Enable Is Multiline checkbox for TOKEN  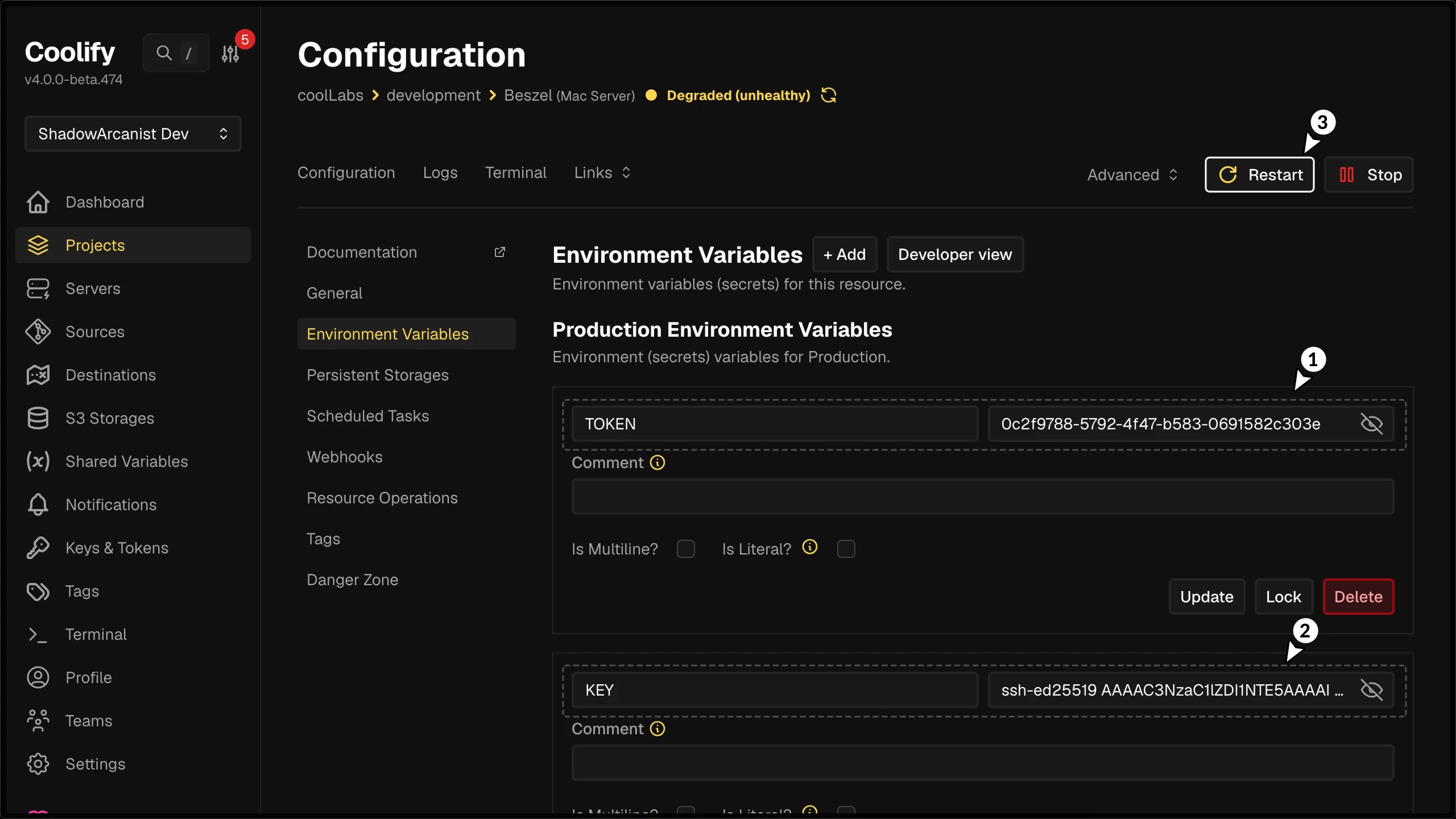[x=686, y=549]
